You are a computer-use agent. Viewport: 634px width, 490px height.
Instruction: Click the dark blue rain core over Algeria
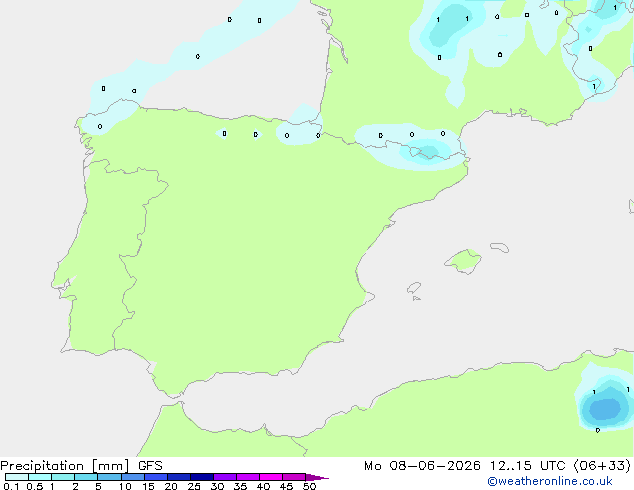(x=605, y=409)
